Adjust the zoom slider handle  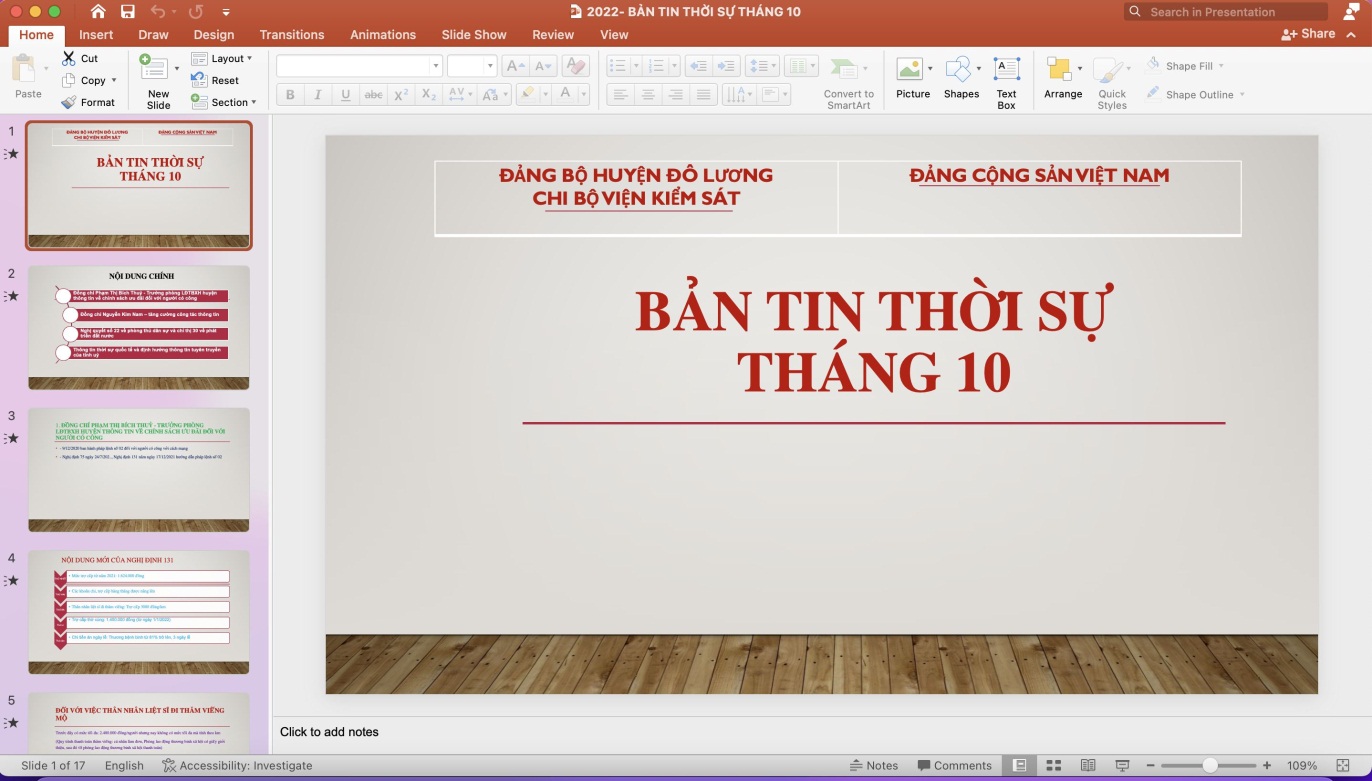[1210, 766]
